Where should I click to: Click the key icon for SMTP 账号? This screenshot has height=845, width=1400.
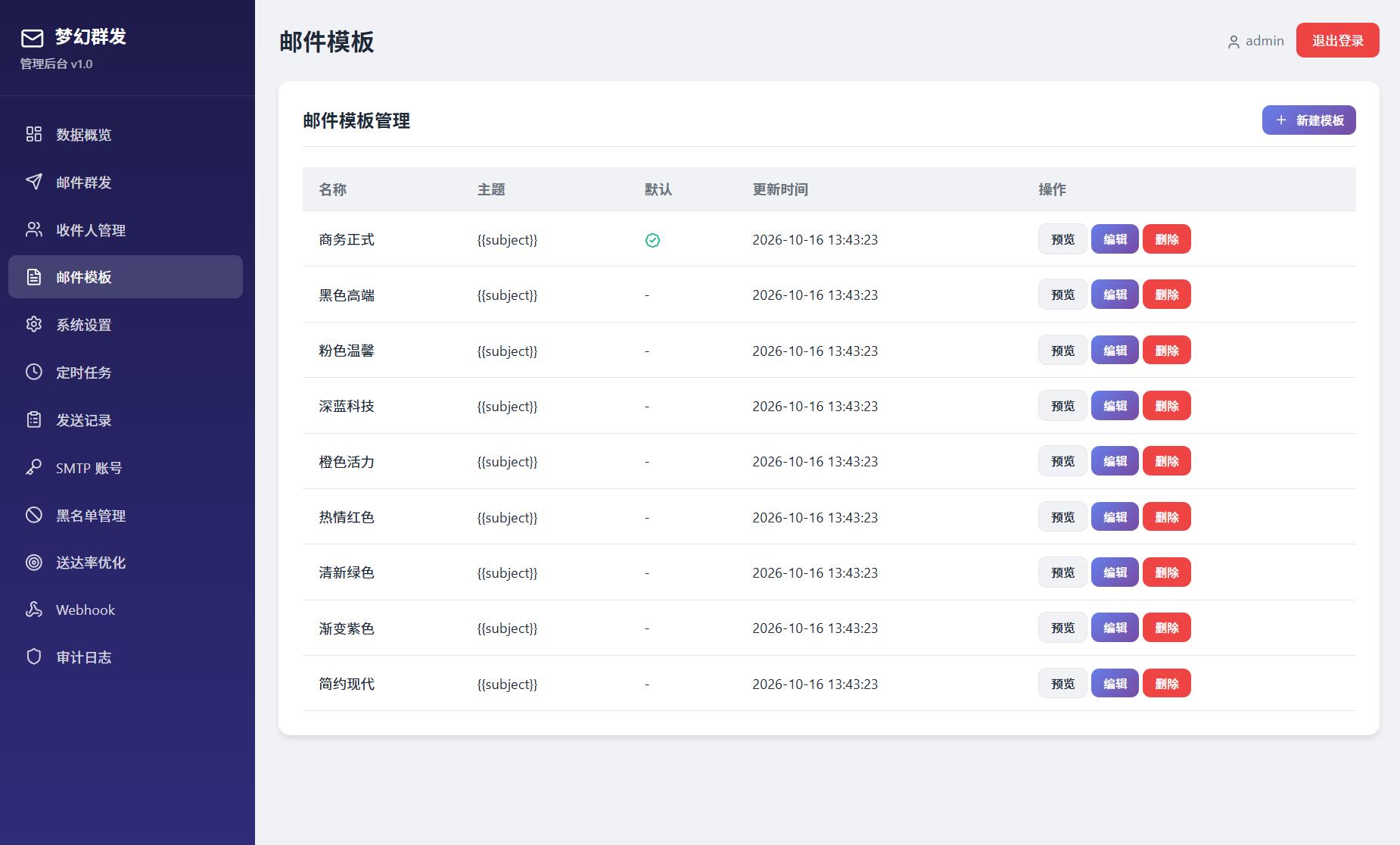point(34,467)
